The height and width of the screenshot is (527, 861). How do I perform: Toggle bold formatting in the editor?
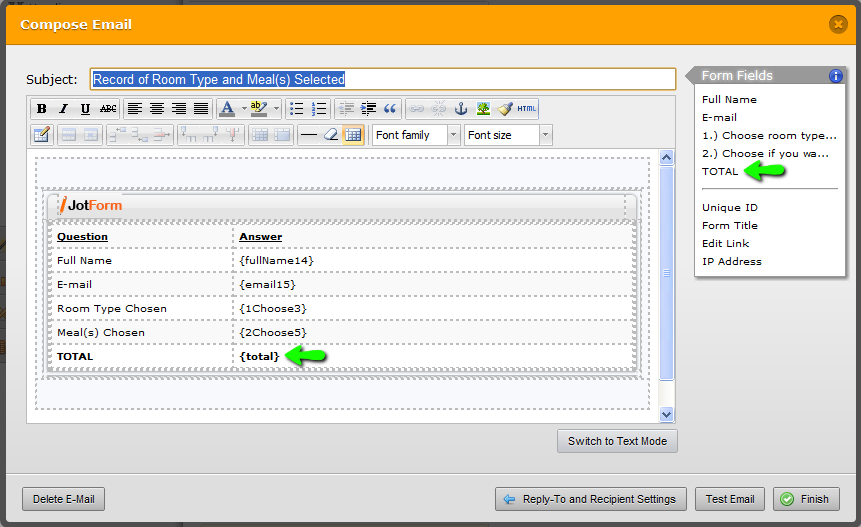42,109
